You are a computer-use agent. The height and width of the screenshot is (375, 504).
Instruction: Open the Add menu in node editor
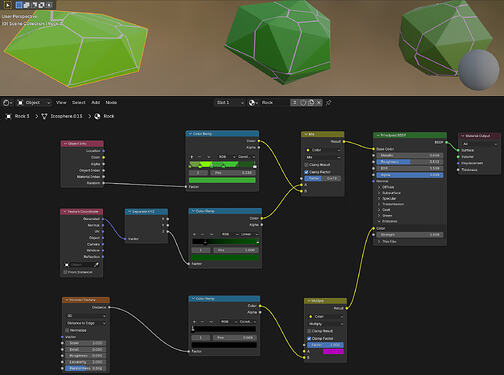pos(96,103)
